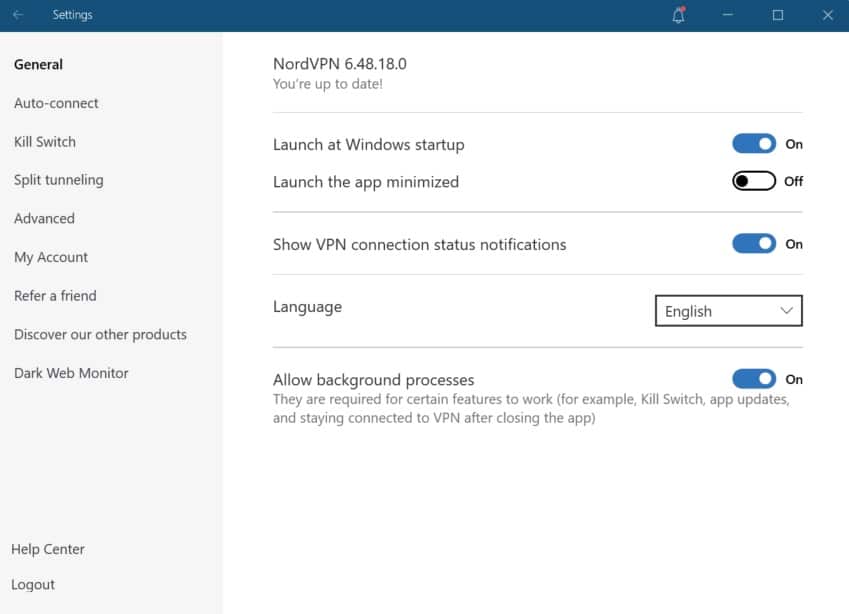This screenshot has height=614, width=849.
Task: Open My Account page
Action: (x=51, y=258)
